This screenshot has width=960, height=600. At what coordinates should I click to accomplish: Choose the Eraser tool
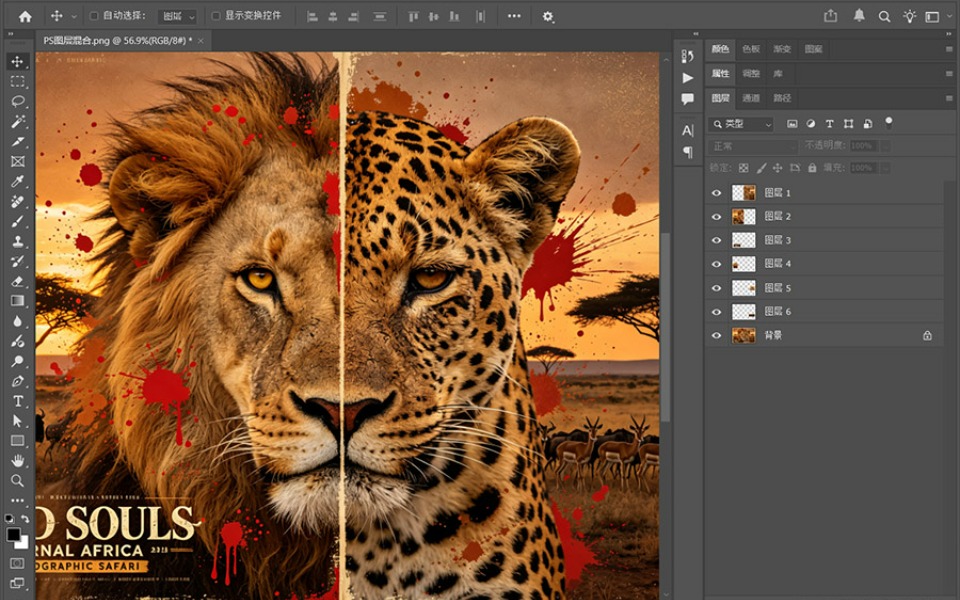[x=18, y=282]
